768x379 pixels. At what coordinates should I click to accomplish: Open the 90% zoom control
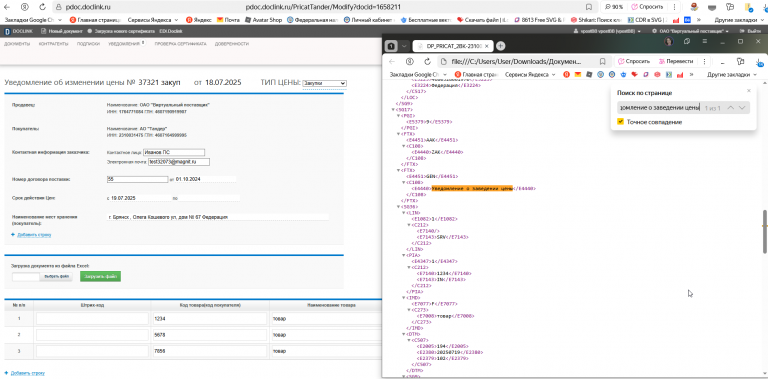614,7
